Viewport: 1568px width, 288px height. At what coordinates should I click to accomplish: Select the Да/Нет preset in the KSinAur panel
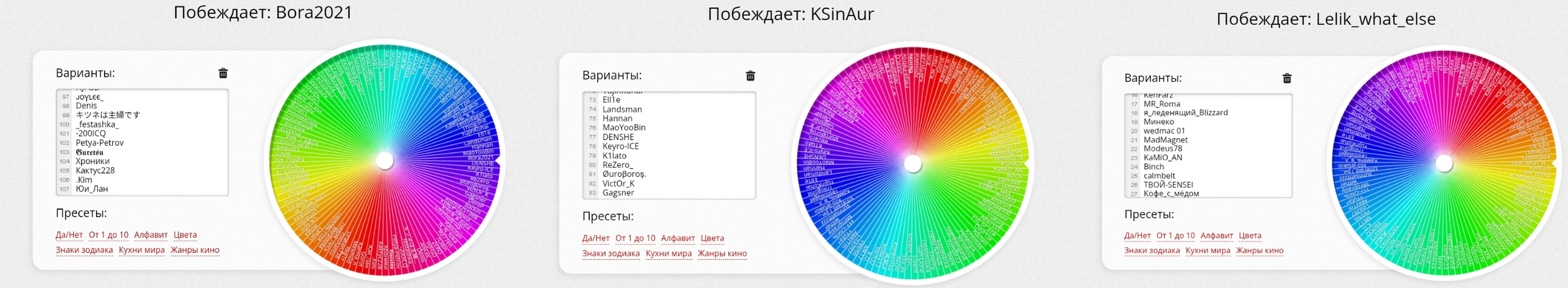(595, 239)
